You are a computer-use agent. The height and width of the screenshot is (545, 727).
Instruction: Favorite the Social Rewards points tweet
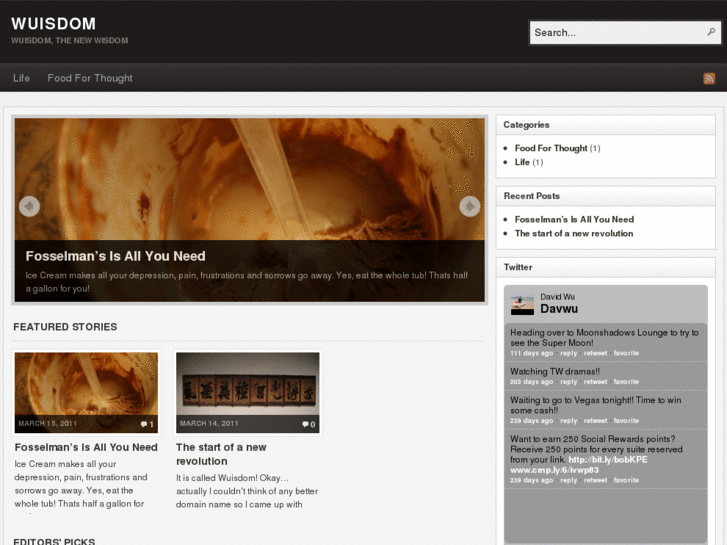(626, 480)
